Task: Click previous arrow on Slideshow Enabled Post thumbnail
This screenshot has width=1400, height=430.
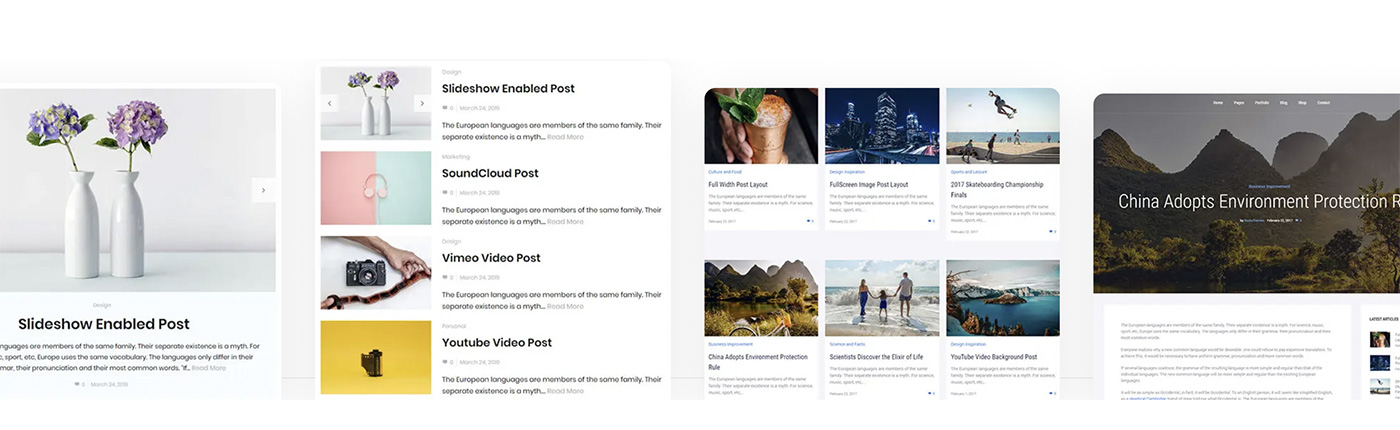Action: click(330, 103)
